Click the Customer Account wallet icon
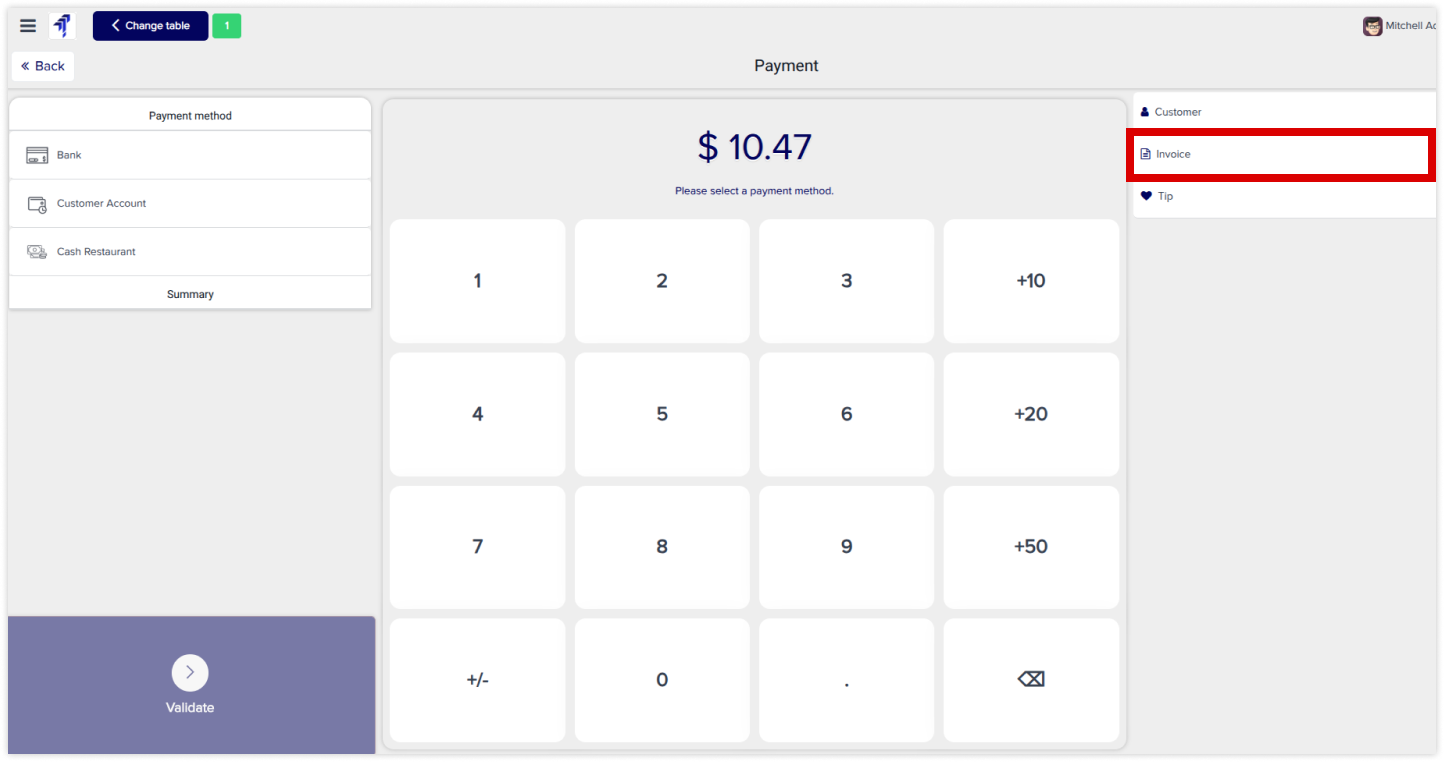1444x762 pixels. [x=37, y=204]
